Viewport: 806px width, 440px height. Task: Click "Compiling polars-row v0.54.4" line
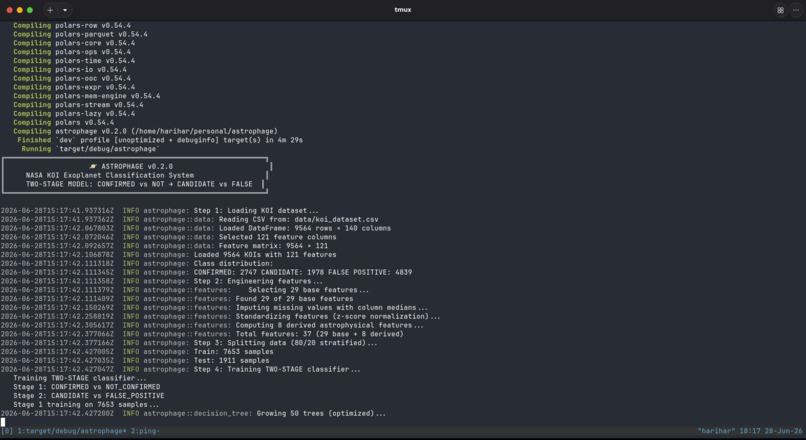[x=72, y=25]
